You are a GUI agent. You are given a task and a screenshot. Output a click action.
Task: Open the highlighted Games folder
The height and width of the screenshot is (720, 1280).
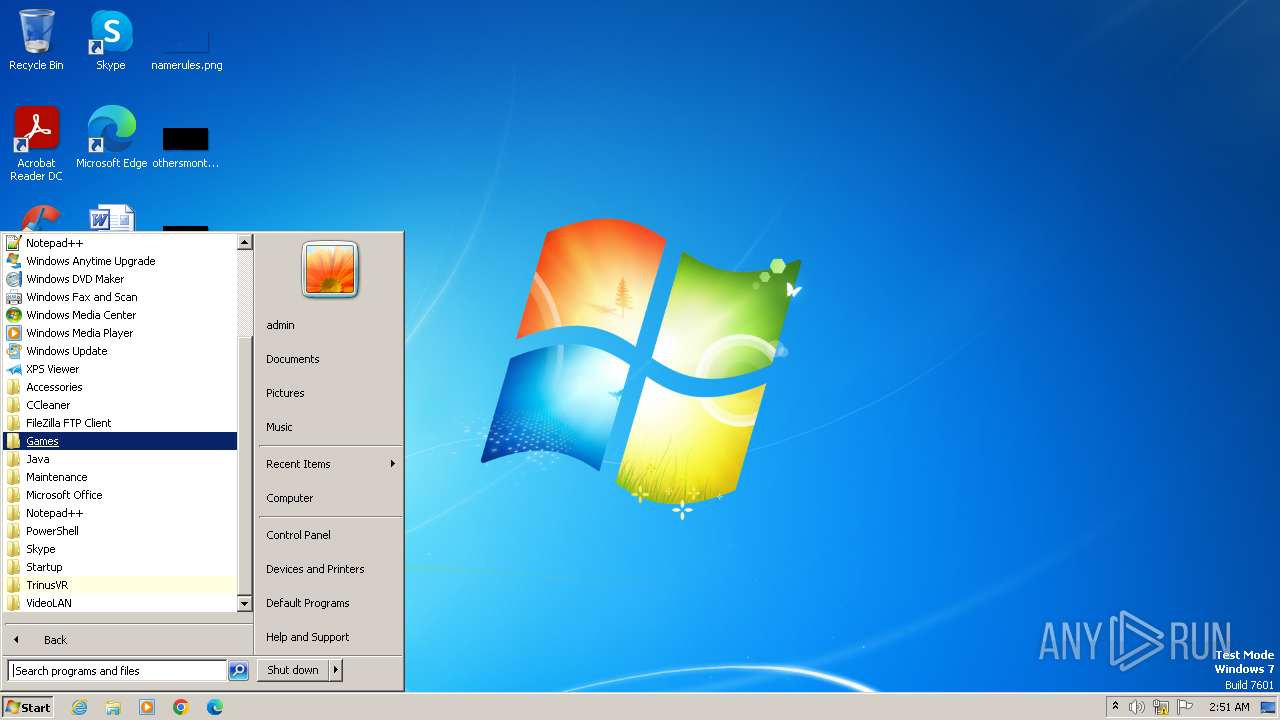point(120,441)
